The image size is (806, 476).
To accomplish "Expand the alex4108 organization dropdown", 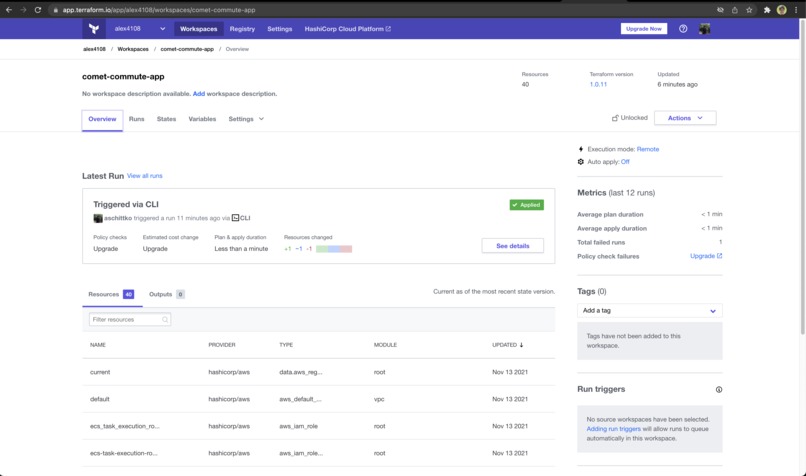I will point(162,29).
